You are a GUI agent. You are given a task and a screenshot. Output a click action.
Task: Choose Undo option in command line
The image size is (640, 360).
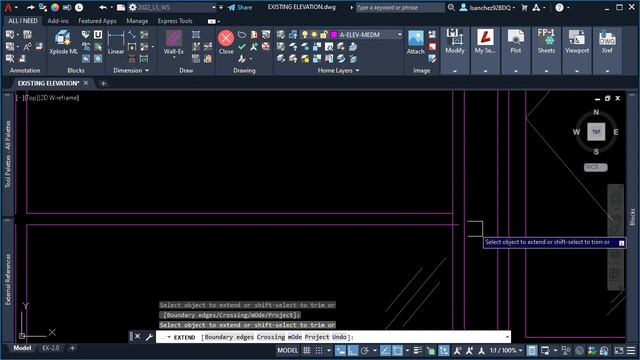click(x=339, y=337)
